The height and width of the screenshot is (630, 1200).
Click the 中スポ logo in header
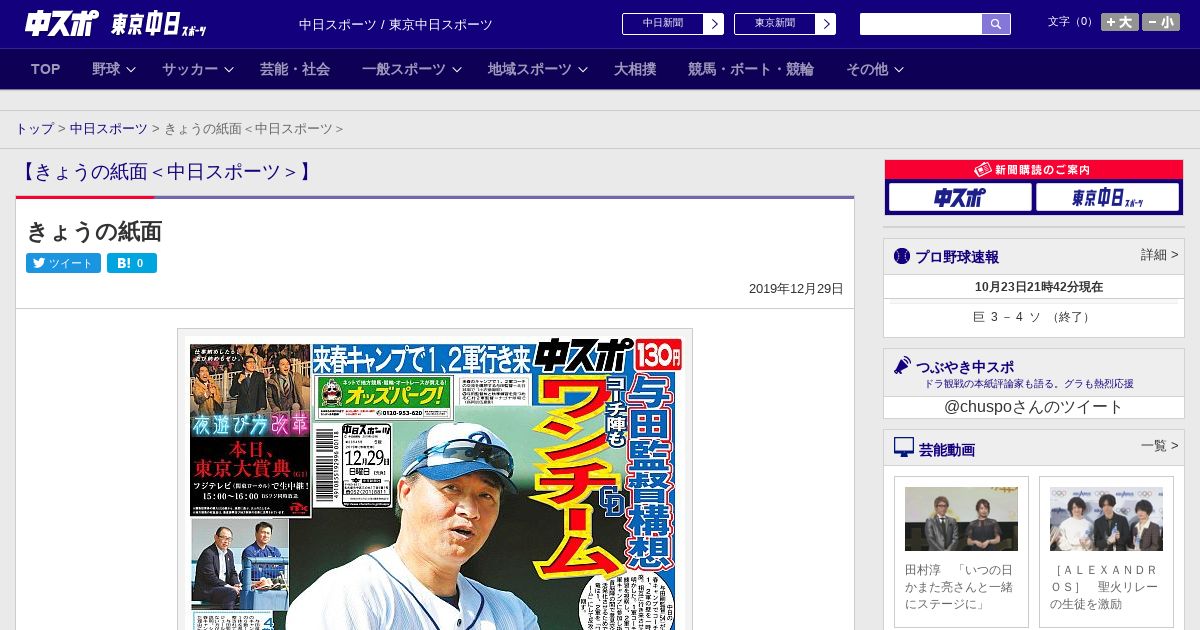pos(62,23)
